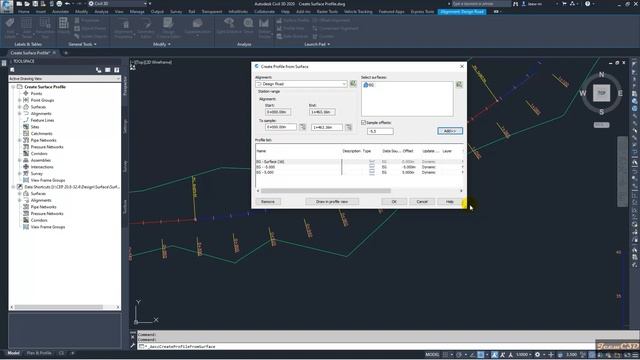Switch to the Model layout tab
Screen dimensions: 640x360
point(13,353)
